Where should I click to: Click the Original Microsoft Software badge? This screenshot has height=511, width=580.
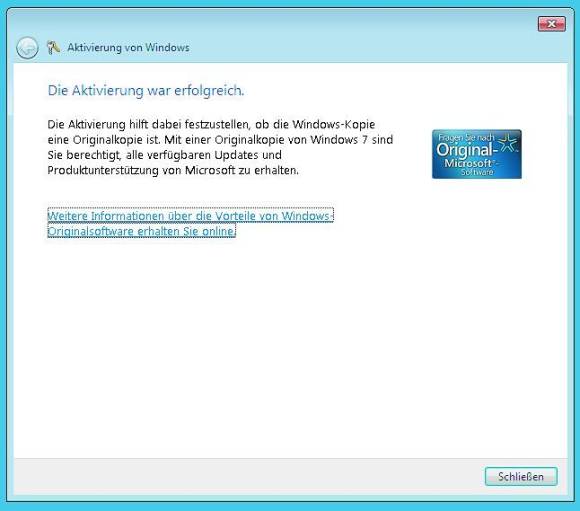pos(477,154)
